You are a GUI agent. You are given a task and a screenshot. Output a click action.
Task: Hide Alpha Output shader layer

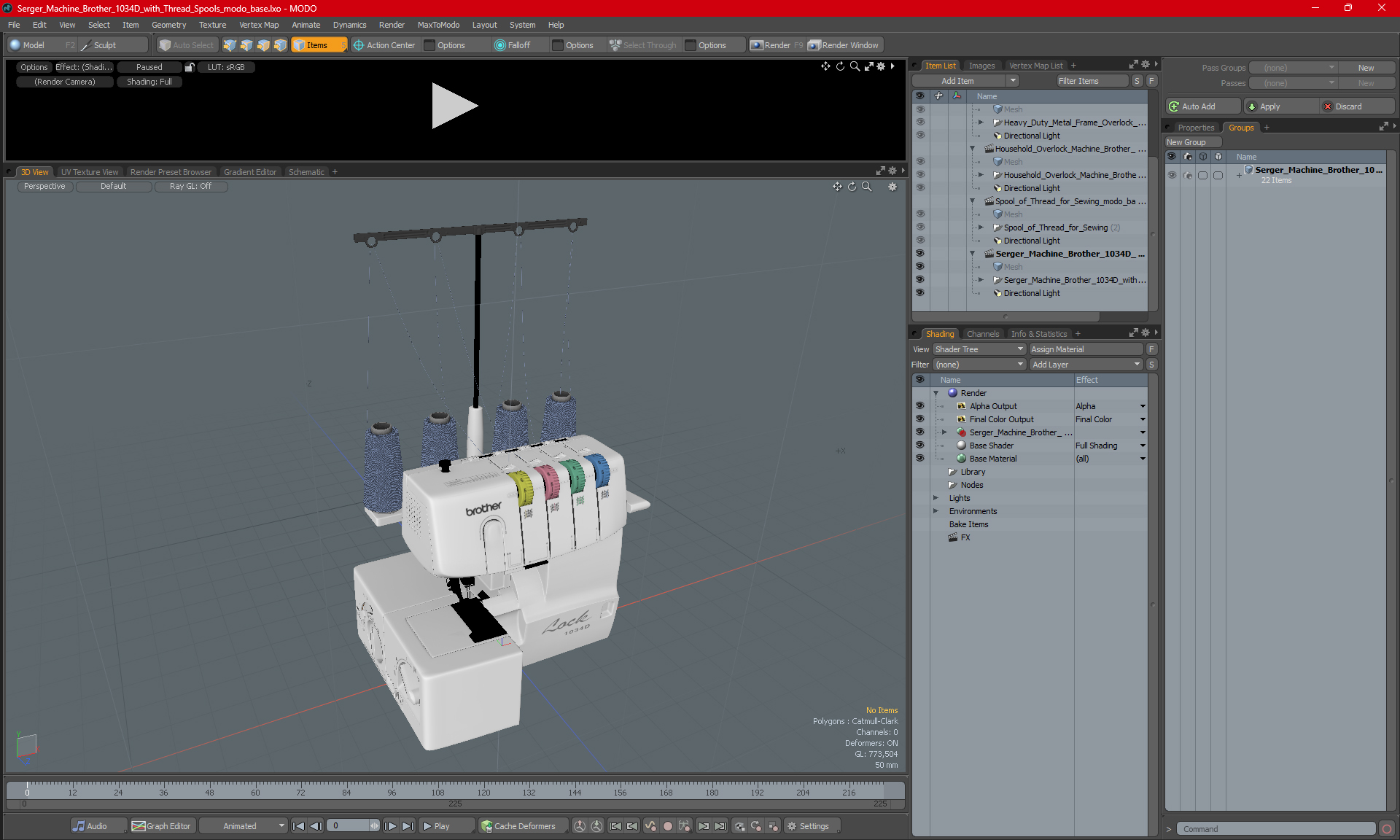920,406
